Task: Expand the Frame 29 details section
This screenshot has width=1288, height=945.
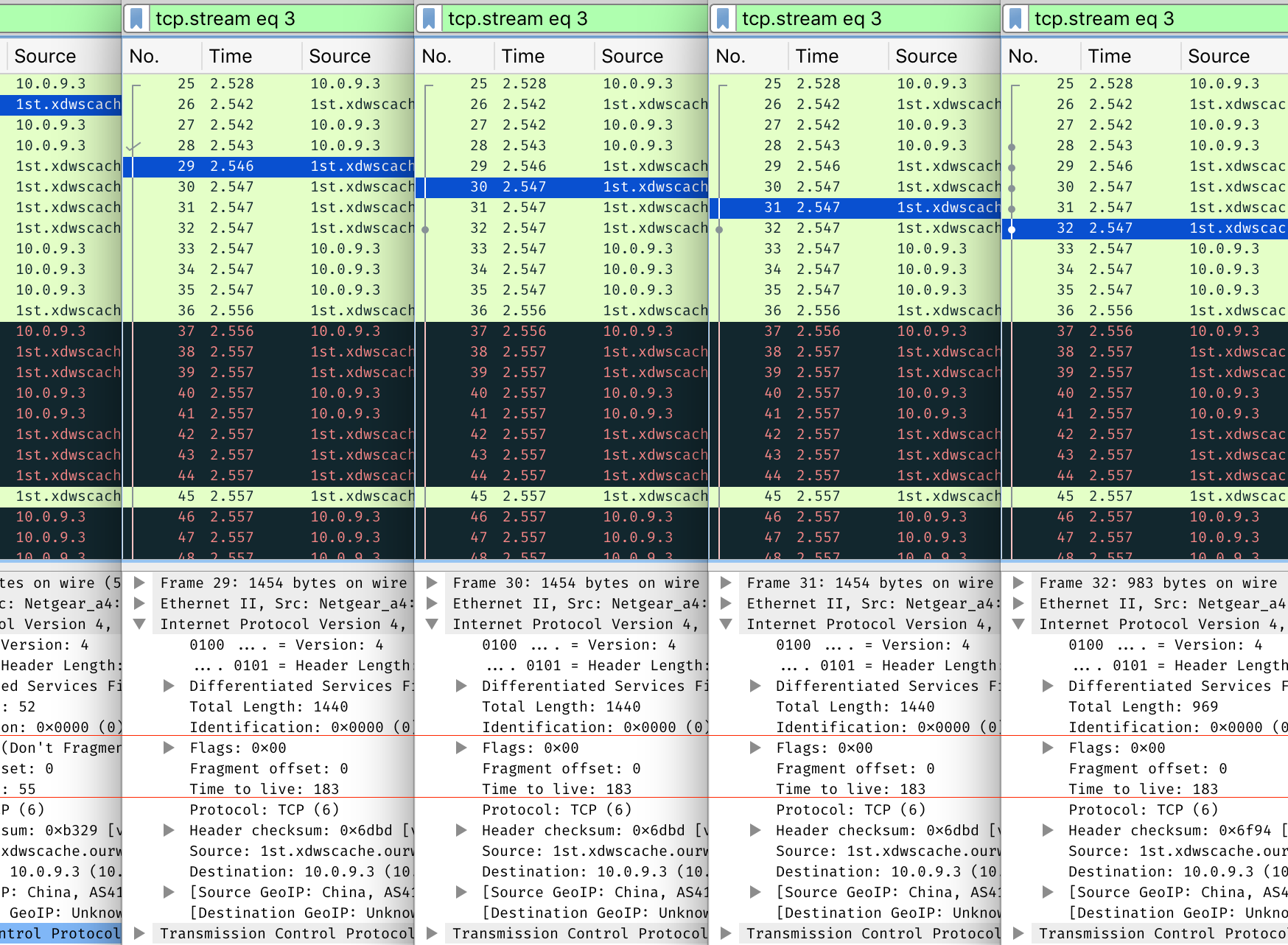Action: pyautogui.click(x=139, y=583)
